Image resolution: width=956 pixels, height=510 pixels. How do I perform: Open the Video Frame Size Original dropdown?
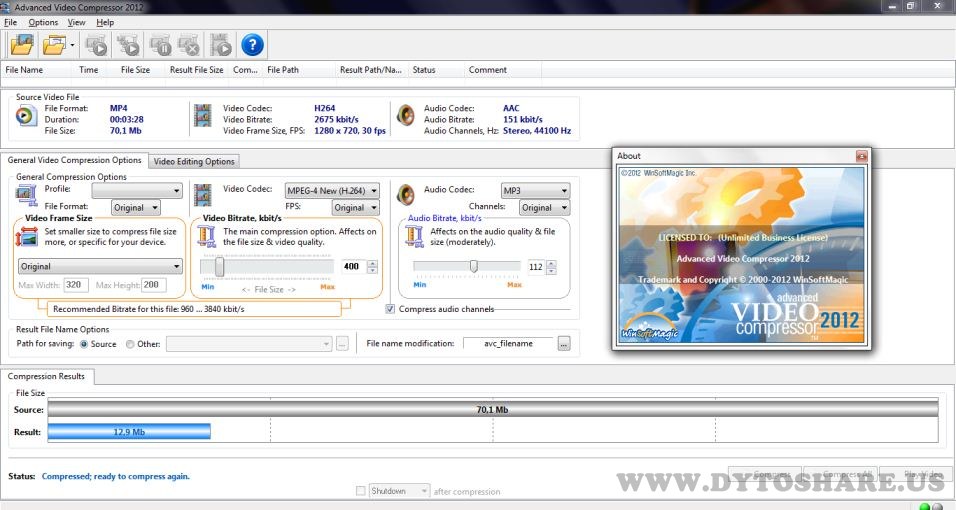(100, 267)
